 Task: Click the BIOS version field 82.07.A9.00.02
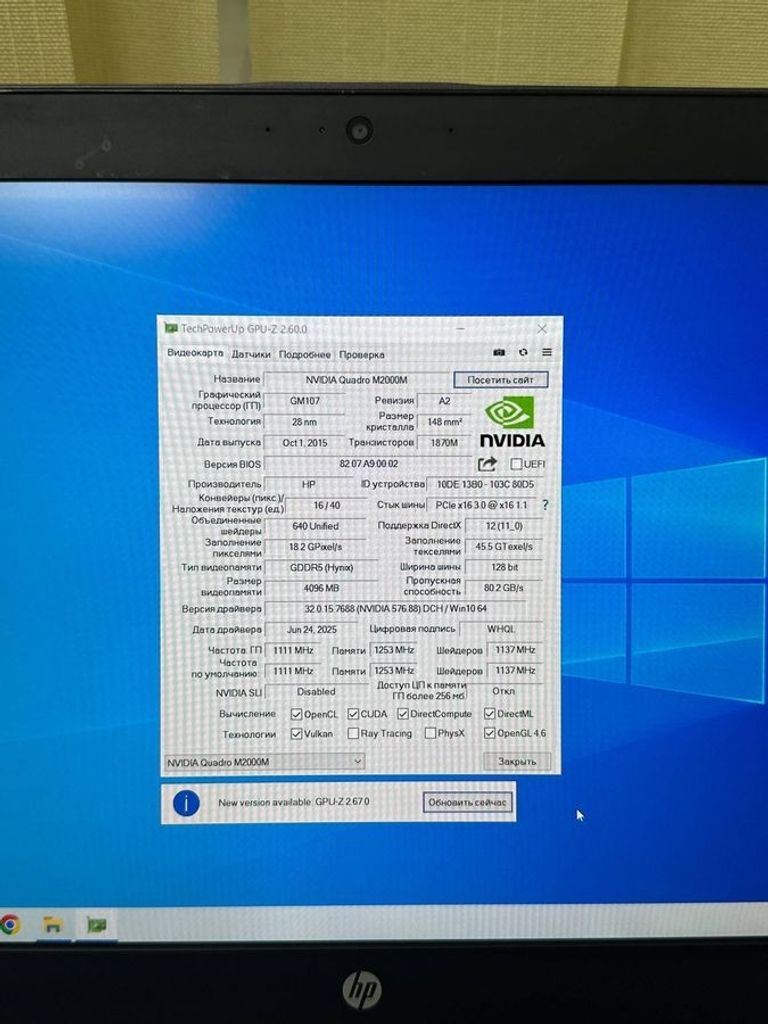pos(368,464)
